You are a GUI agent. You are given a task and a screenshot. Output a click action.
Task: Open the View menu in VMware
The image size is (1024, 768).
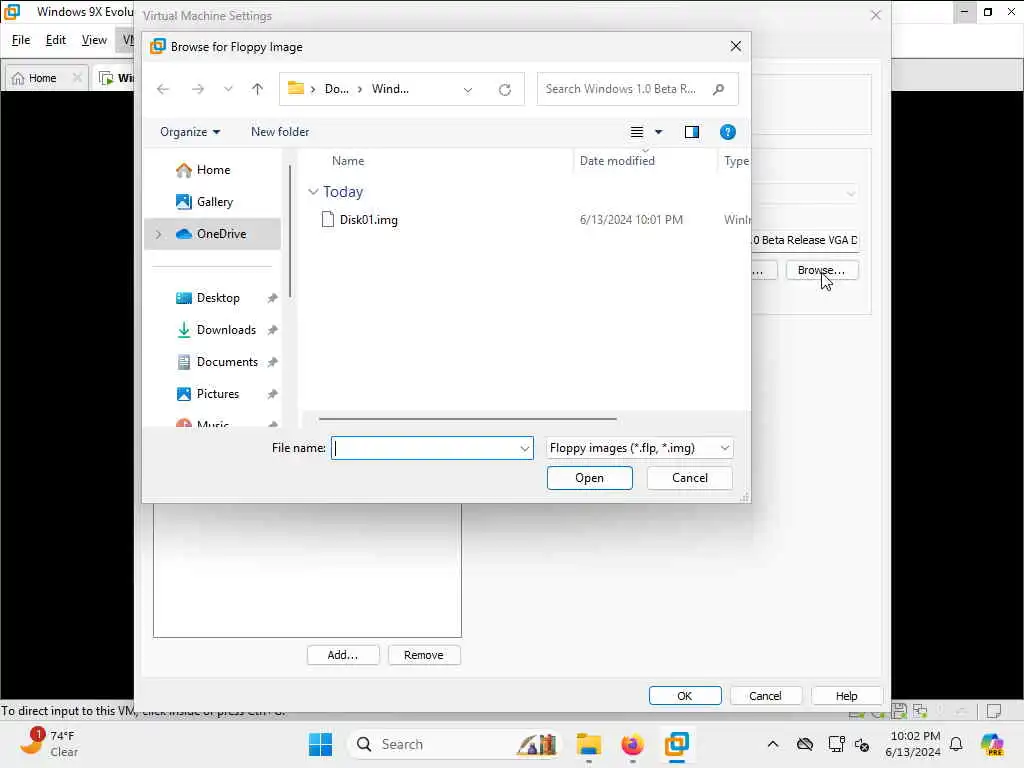point(94,40)
